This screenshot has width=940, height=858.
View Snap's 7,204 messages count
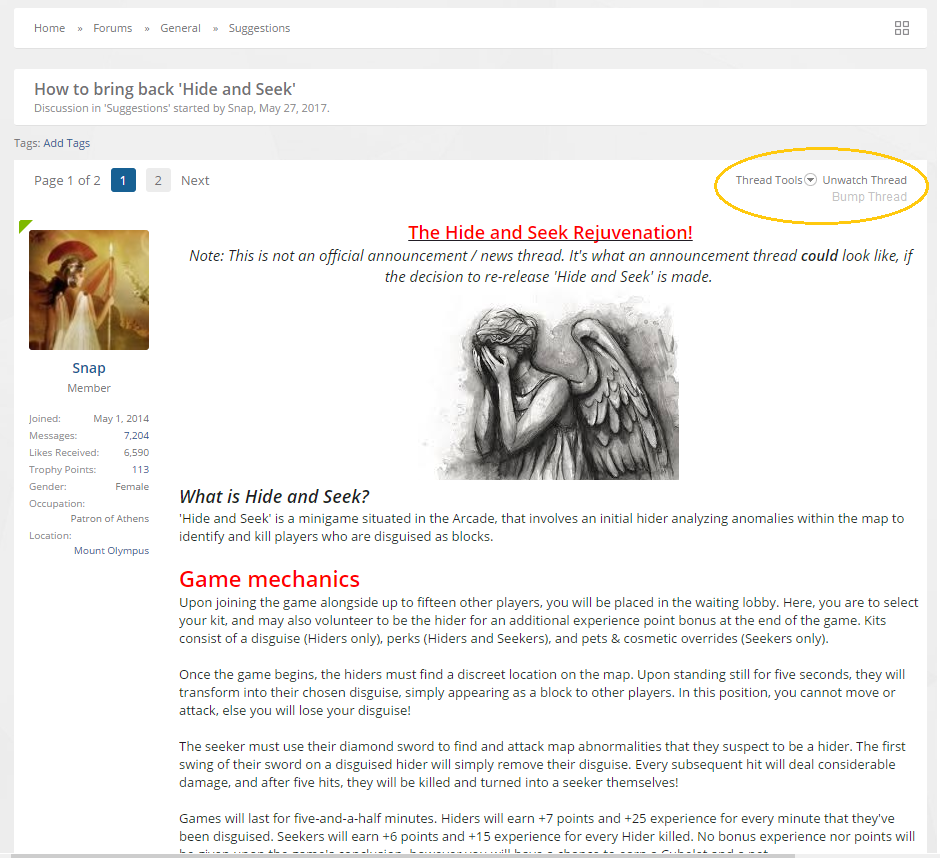pos(136,435)
